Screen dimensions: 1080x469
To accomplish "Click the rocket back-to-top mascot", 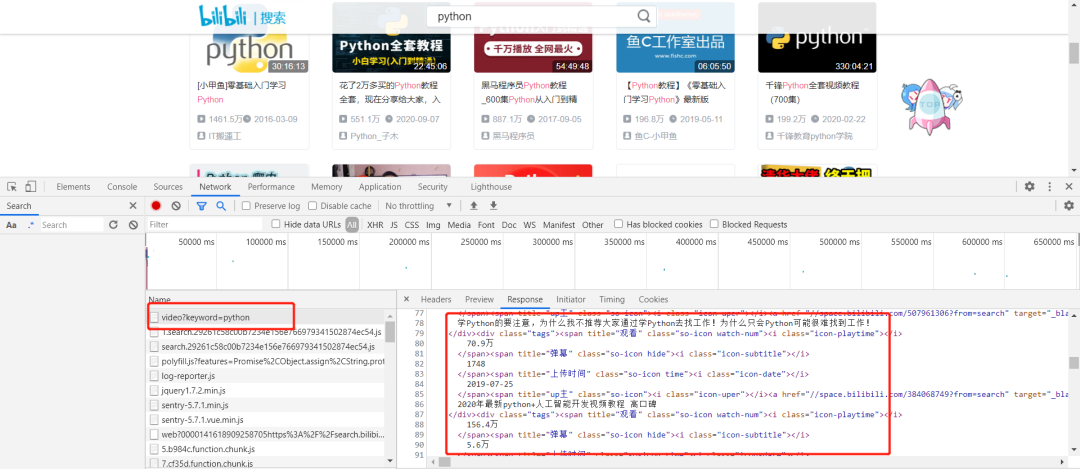I will click(x=931, y=105).
